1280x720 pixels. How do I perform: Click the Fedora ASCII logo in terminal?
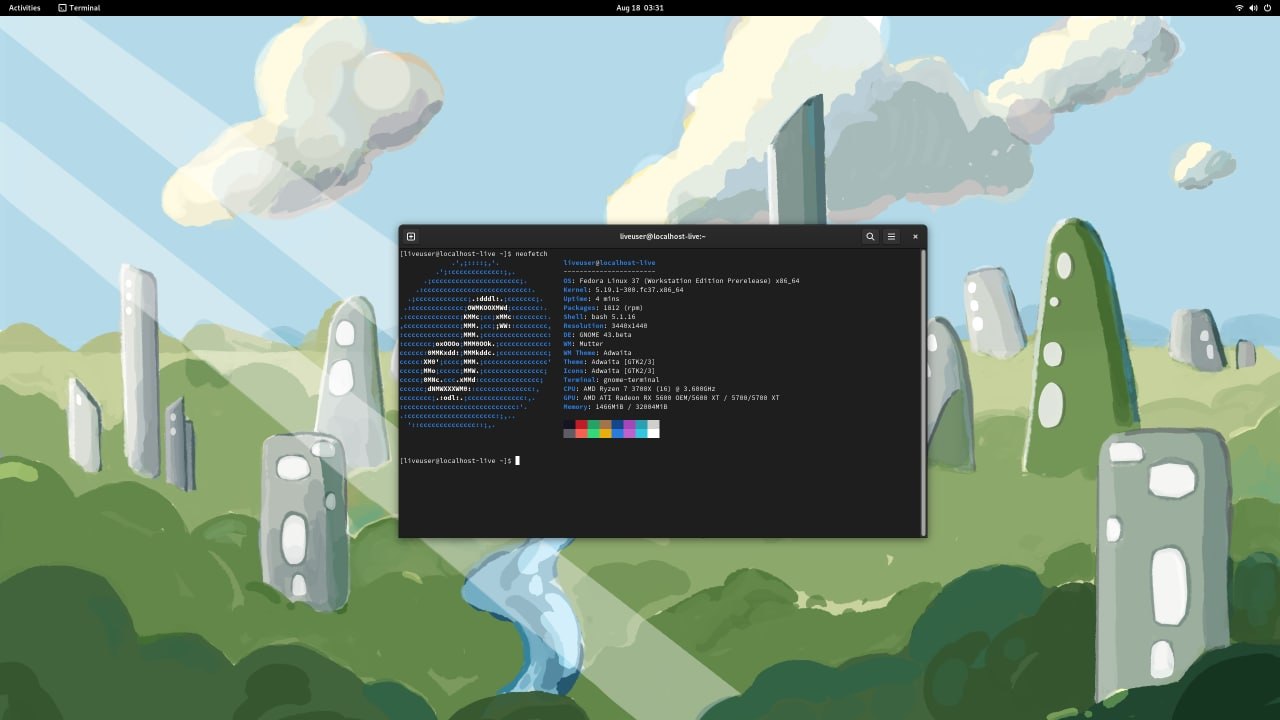[x=476, y=344]
